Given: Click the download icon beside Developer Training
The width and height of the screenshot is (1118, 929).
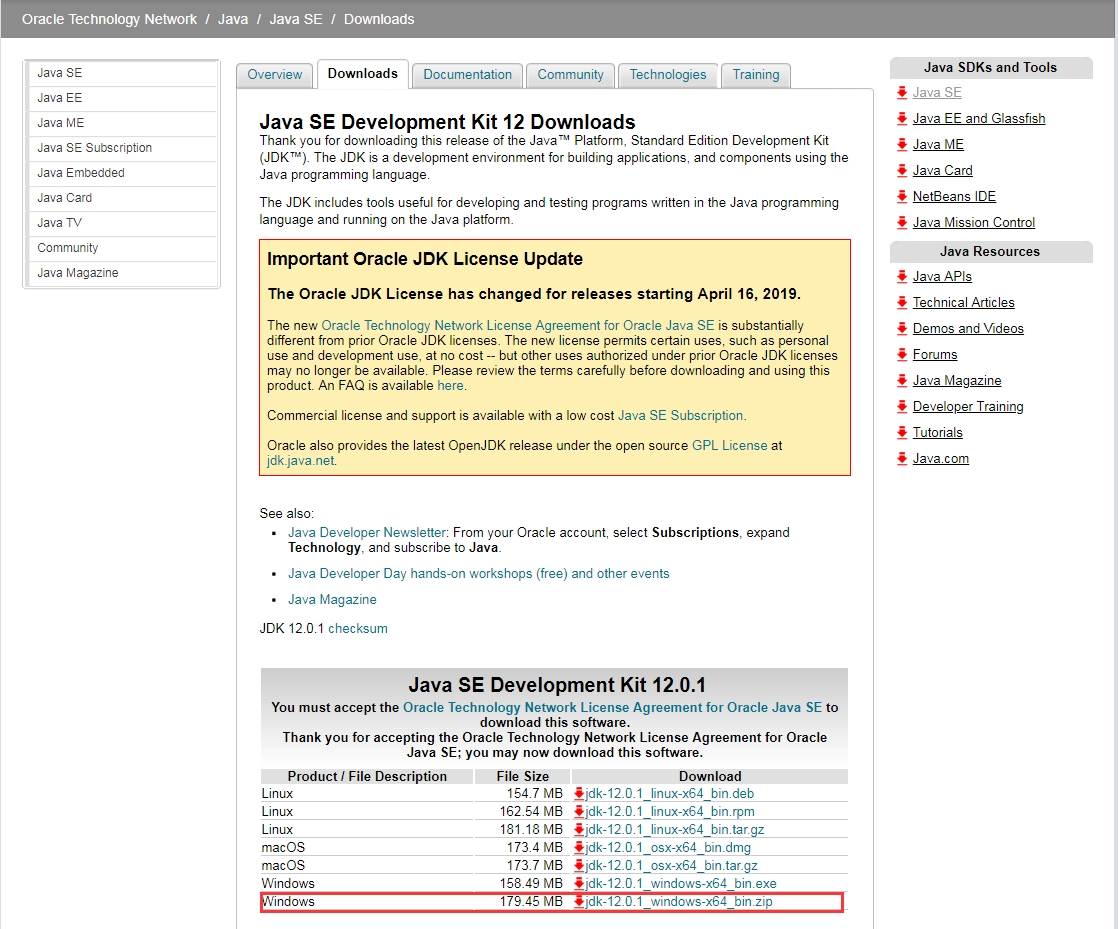Looking at the screenshot, I should 903,406.
